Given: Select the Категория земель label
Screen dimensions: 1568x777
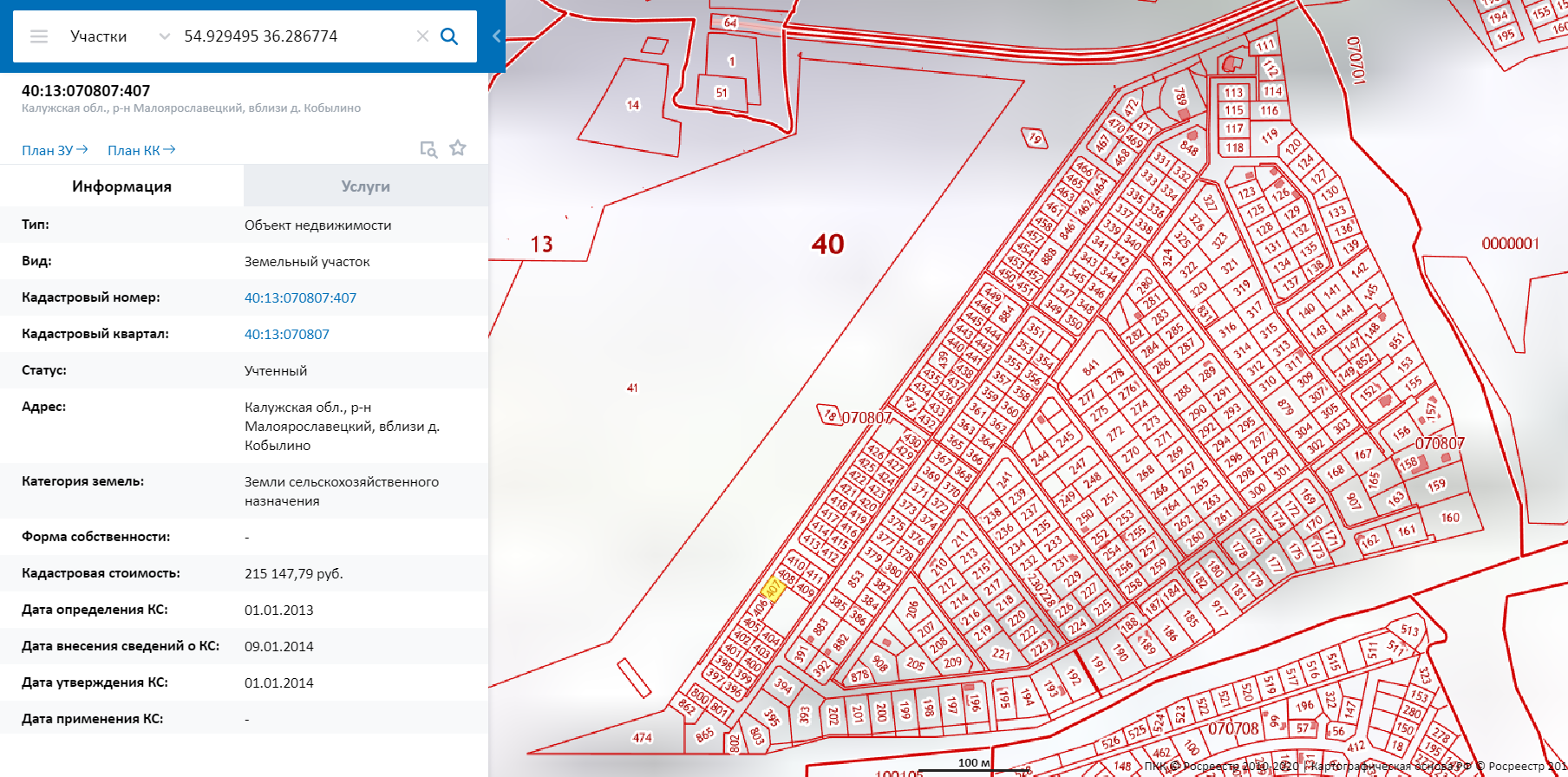Looking at the screenshot, I should [83, 480].
